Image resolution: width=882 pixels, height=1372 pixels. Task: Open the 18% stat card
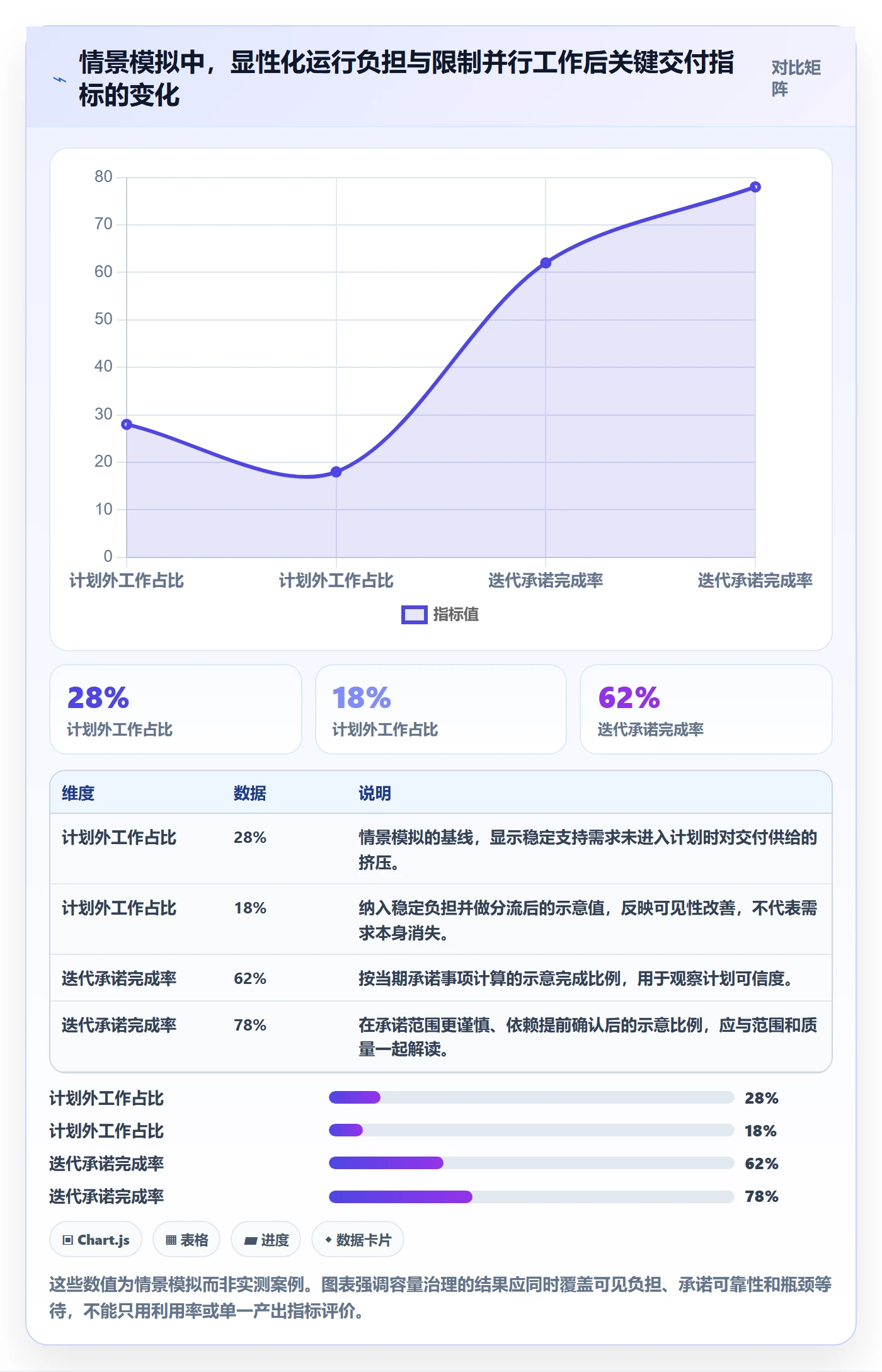441,709
